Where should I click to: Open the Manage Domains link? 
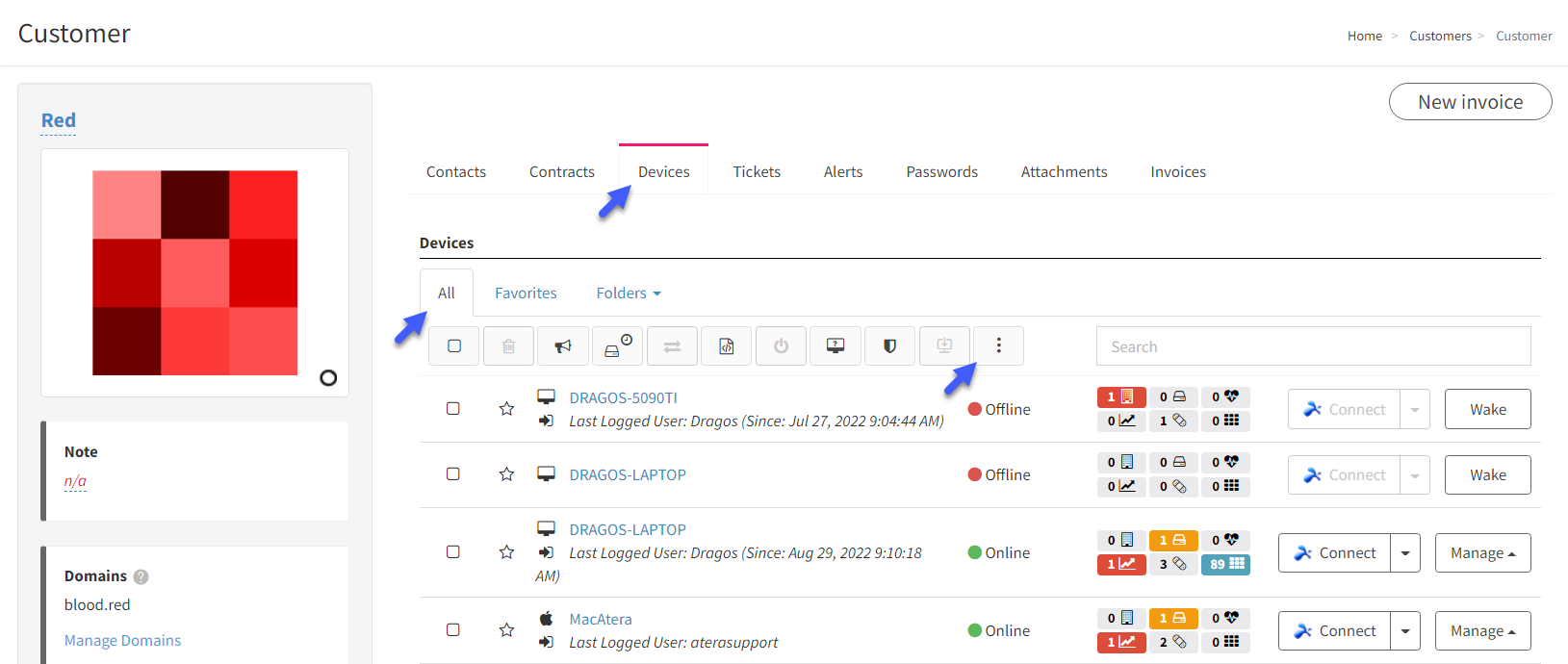[122, 641]
